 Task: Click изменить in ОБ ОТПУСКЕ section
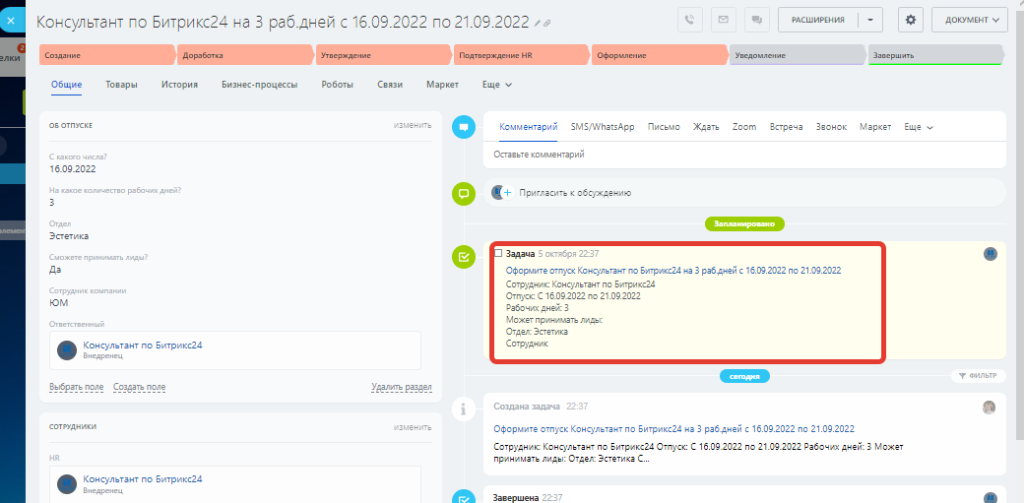click(412, 125)
